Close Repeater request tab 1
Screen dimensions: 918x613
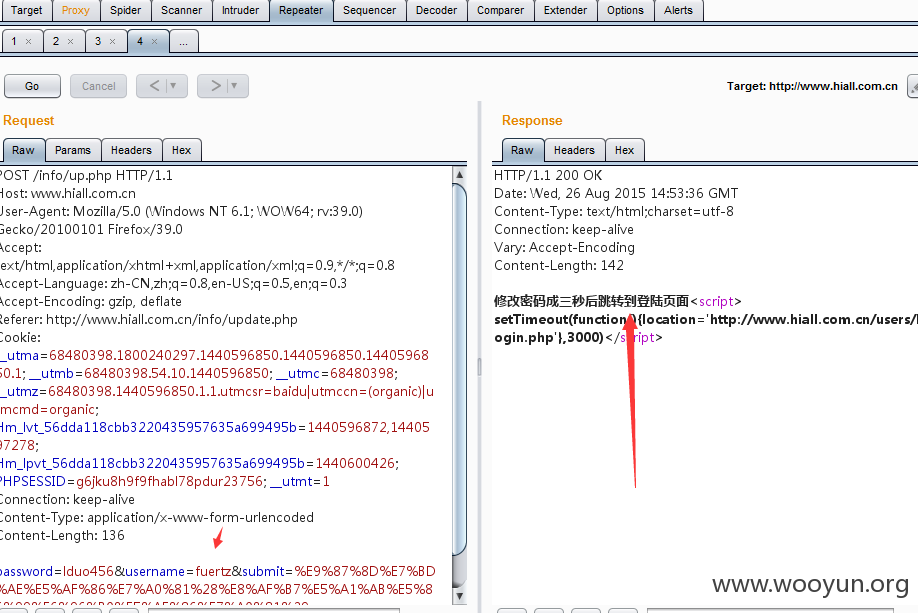(x=28, y=42)
